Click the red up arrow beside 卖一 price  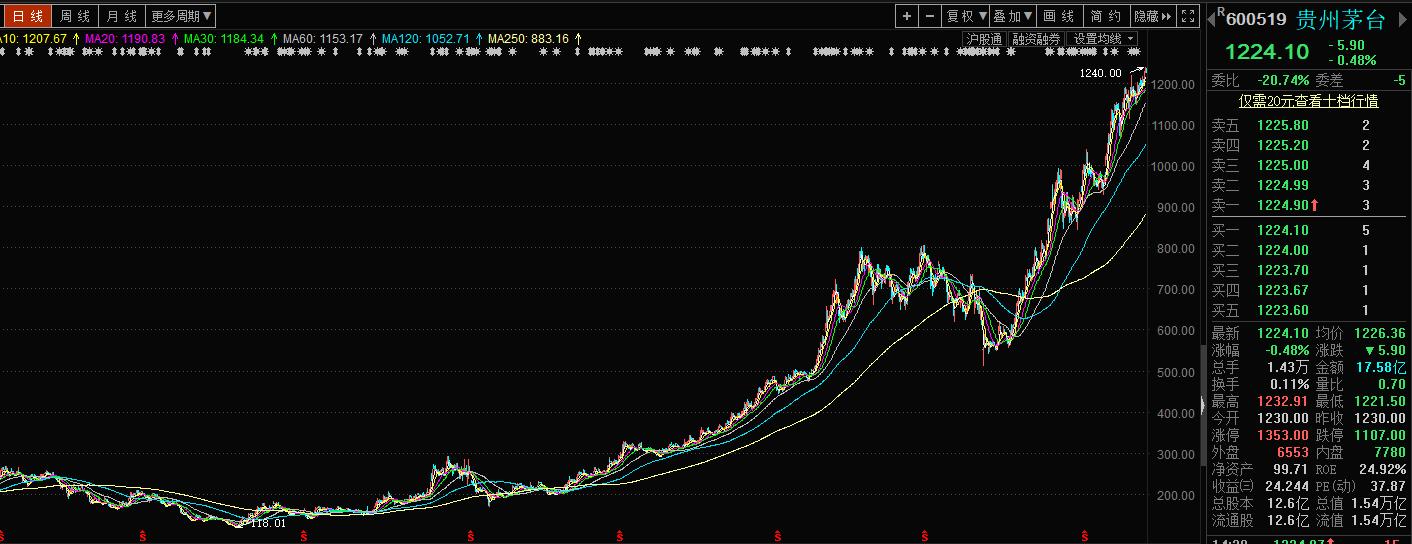click(1315, 205)
